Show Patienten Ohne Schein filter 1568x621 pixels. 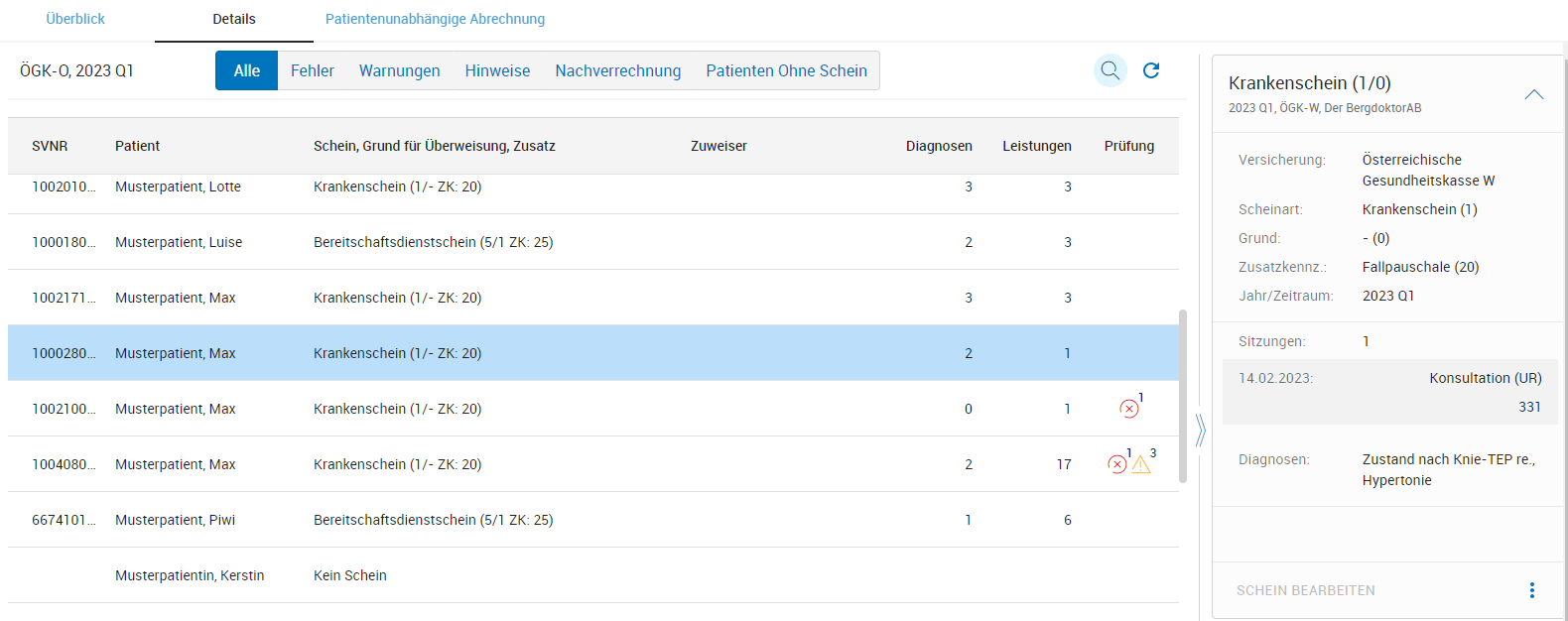[786, 70]
